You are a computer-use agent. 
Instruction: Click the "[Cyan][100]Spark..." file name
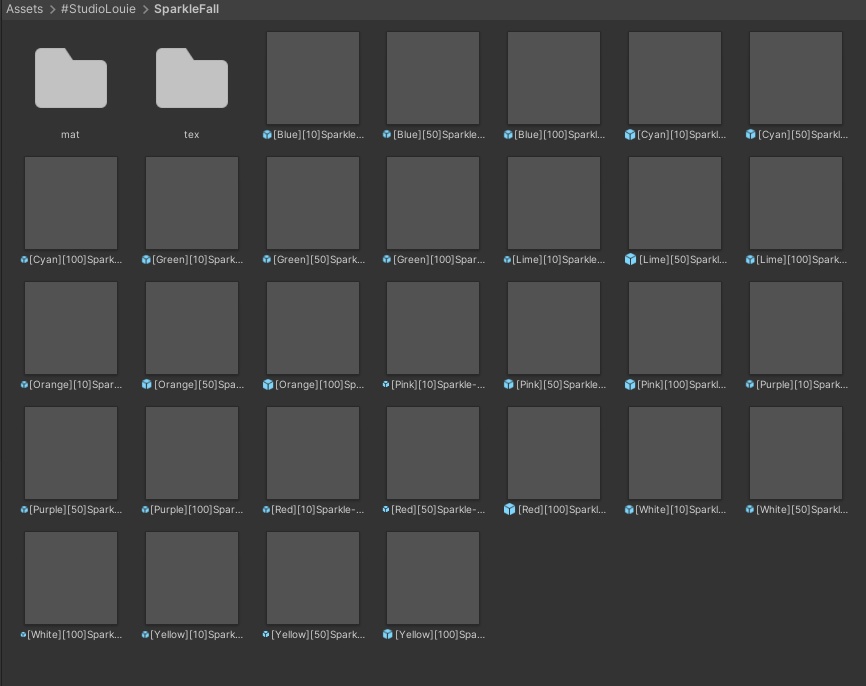click(x=75, y=260)
